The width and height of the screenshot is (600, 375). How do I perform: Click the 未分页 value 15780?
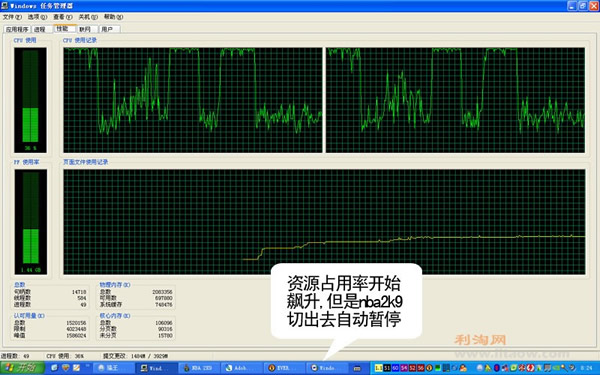165,336
